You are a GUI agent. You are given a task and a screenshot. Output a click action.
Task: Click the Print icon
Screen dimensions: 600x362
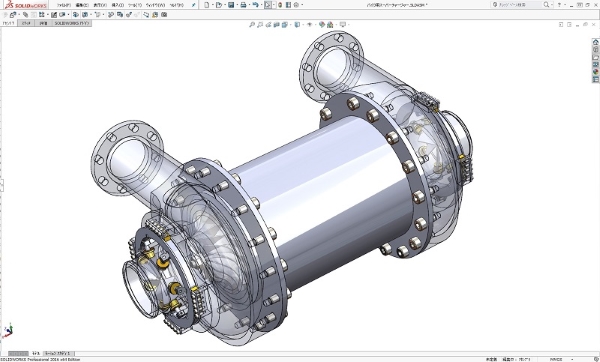[243, 5]
